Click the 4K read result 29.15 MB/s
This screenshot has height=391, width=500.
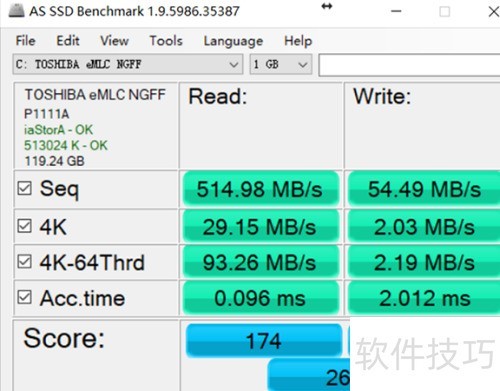coord(261,227)
